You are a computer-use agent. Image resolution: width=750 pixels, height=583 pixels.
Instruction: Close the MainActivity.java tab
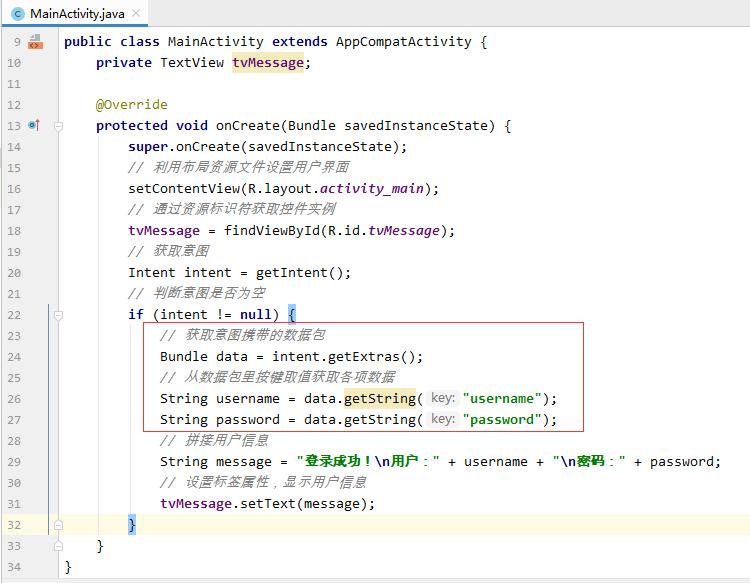point(136,13)
